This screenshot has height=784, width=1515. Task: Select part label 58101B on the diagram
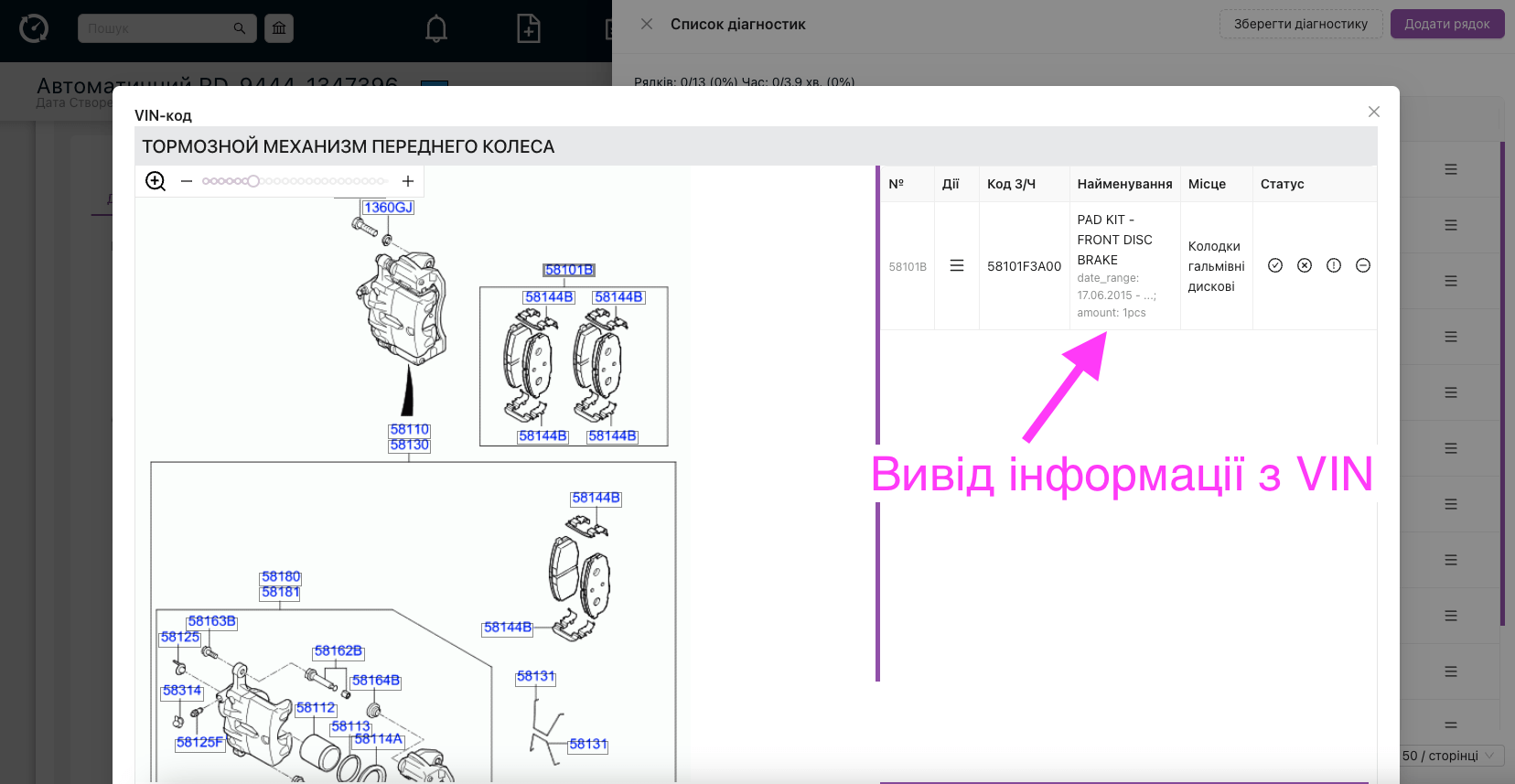pos(569,270)
